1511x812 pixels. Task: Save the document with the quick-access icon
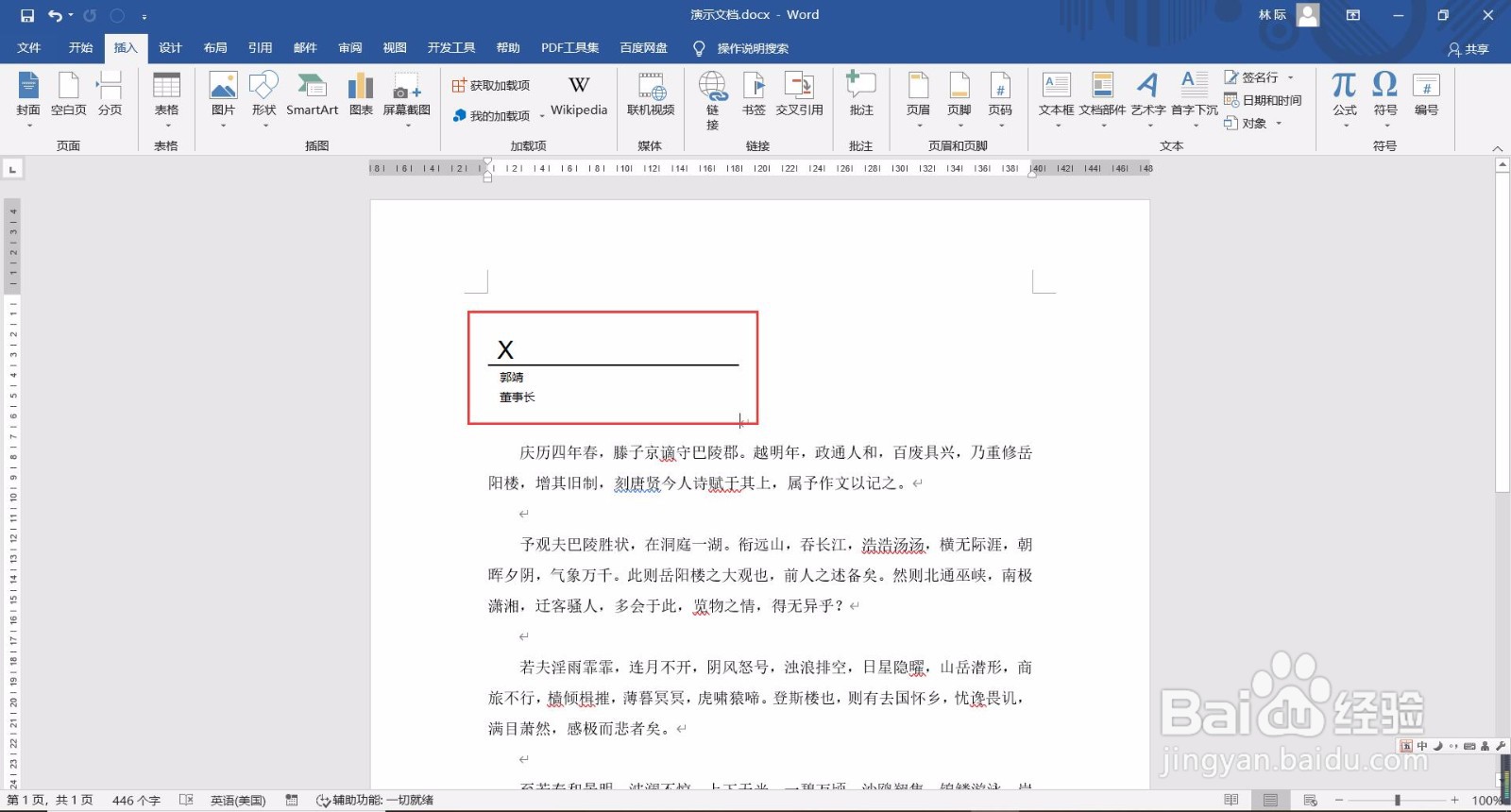click(x=26, y=15)
